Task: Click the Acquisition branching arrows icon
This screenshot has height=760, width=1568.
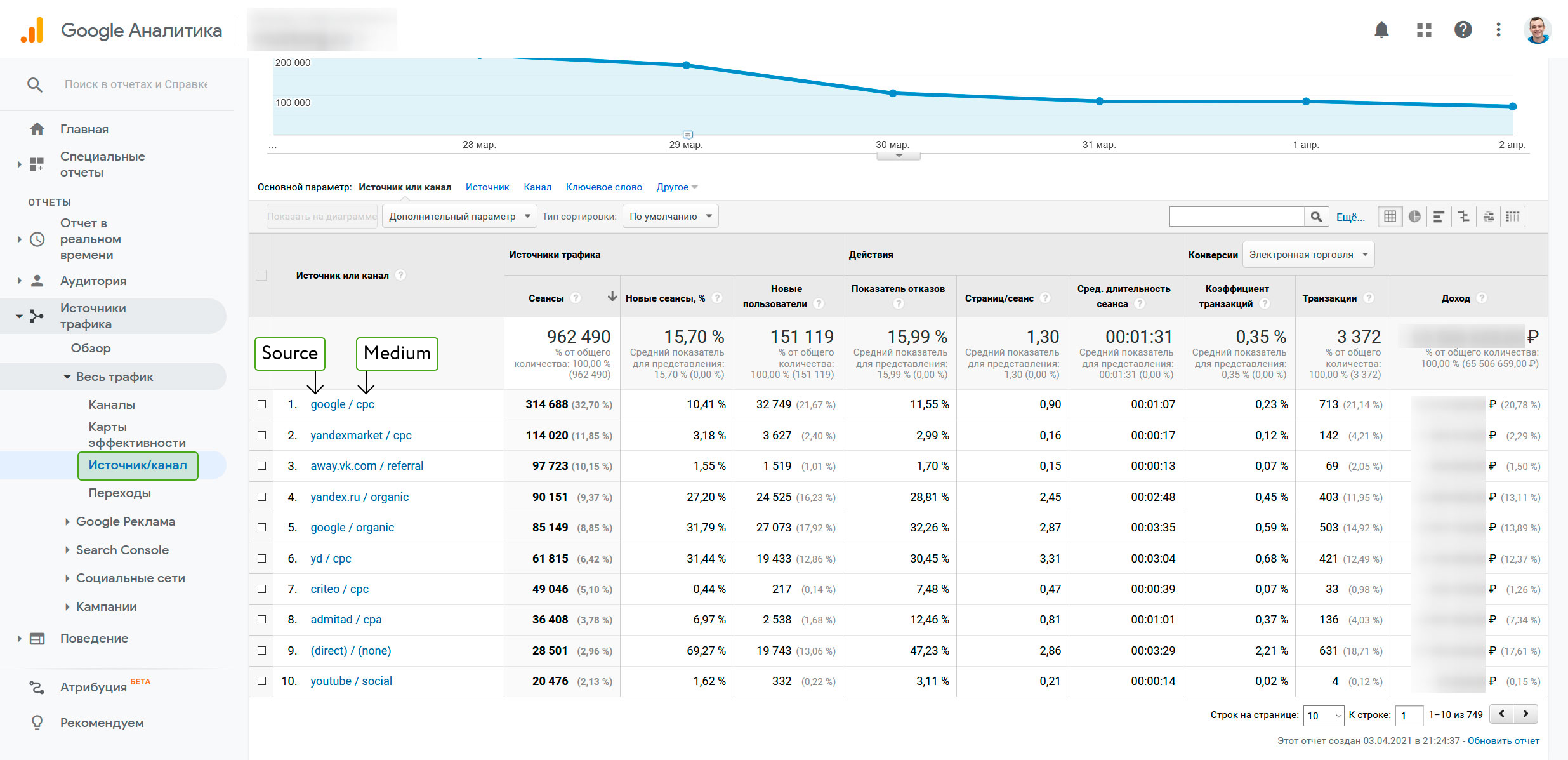Action: coord(37,316)
